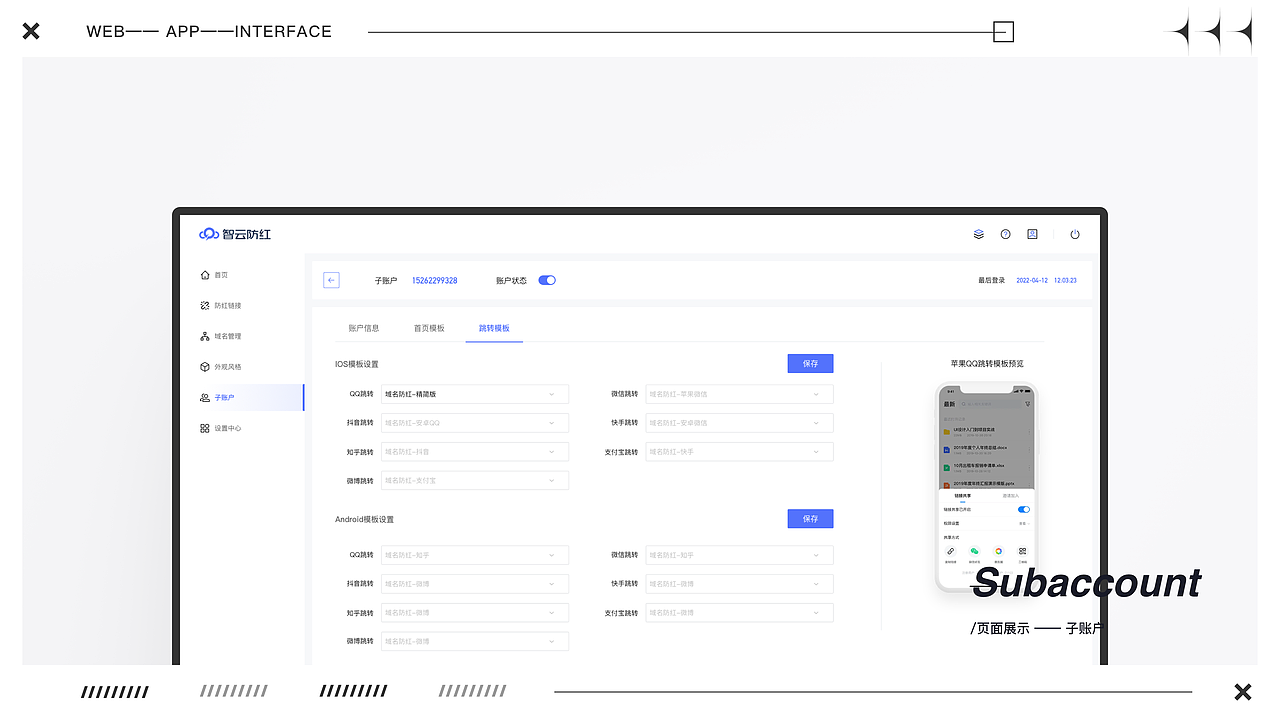Go back with the left arrow button
Image resolution: width=1280 pixels, height=720 pixels.
[x=331, y=280]
